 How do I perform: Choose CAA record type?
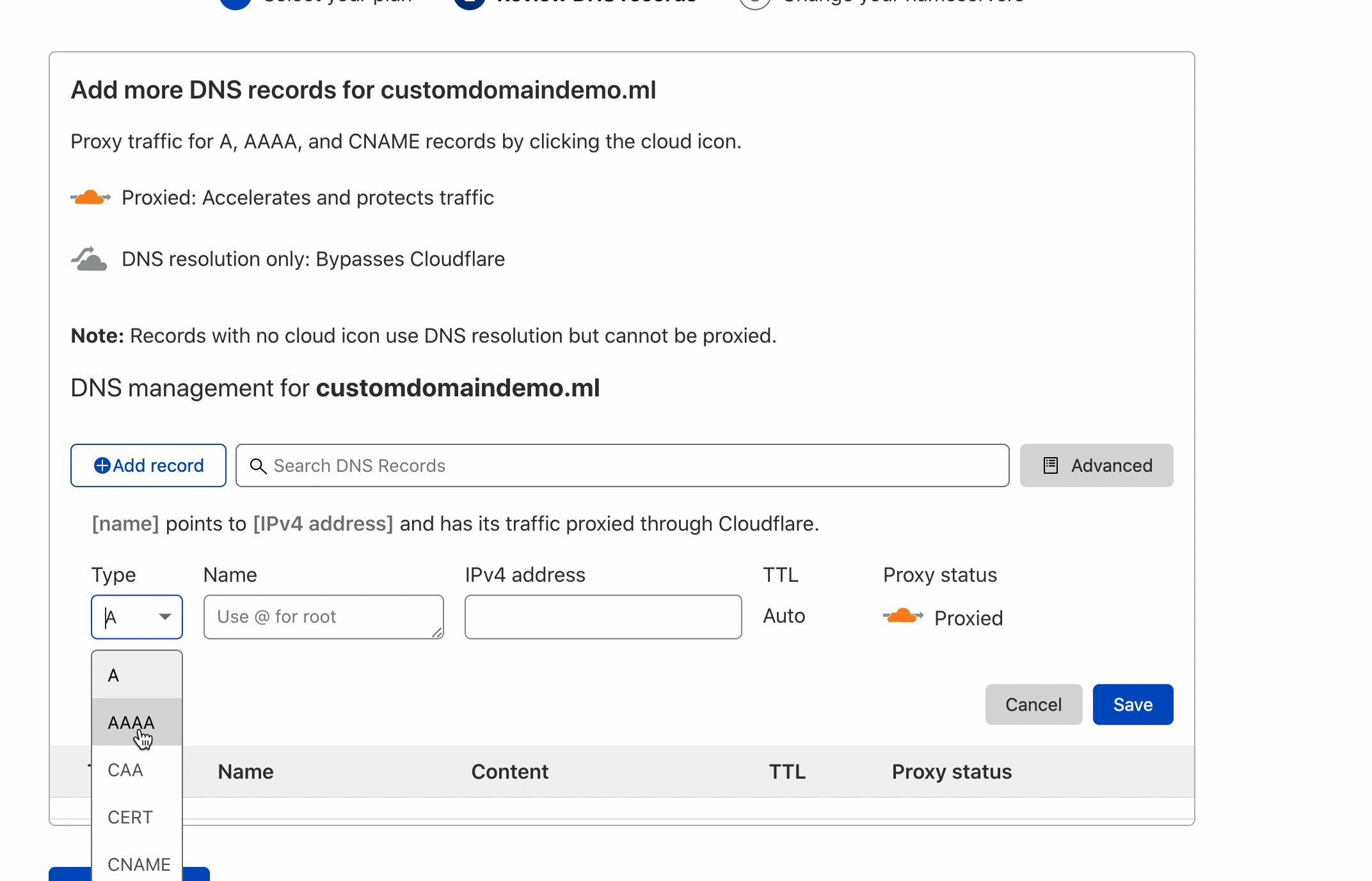(137, 770)
